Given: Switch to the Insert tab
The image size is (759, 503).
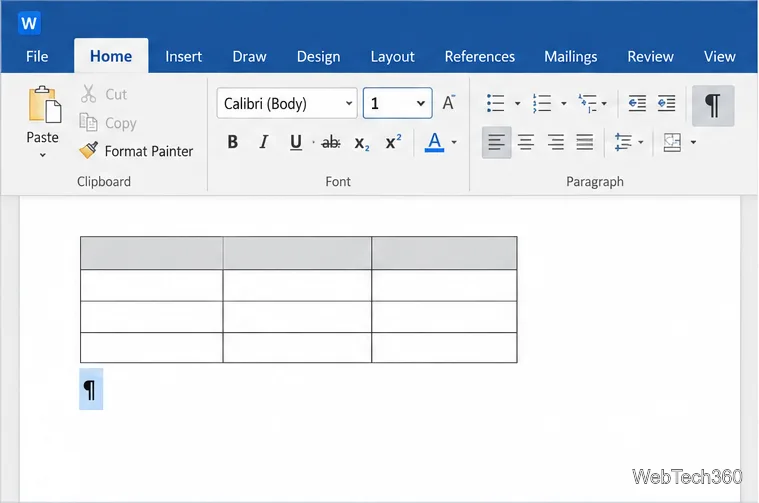Looking at the screenshot, I should 183,57.
